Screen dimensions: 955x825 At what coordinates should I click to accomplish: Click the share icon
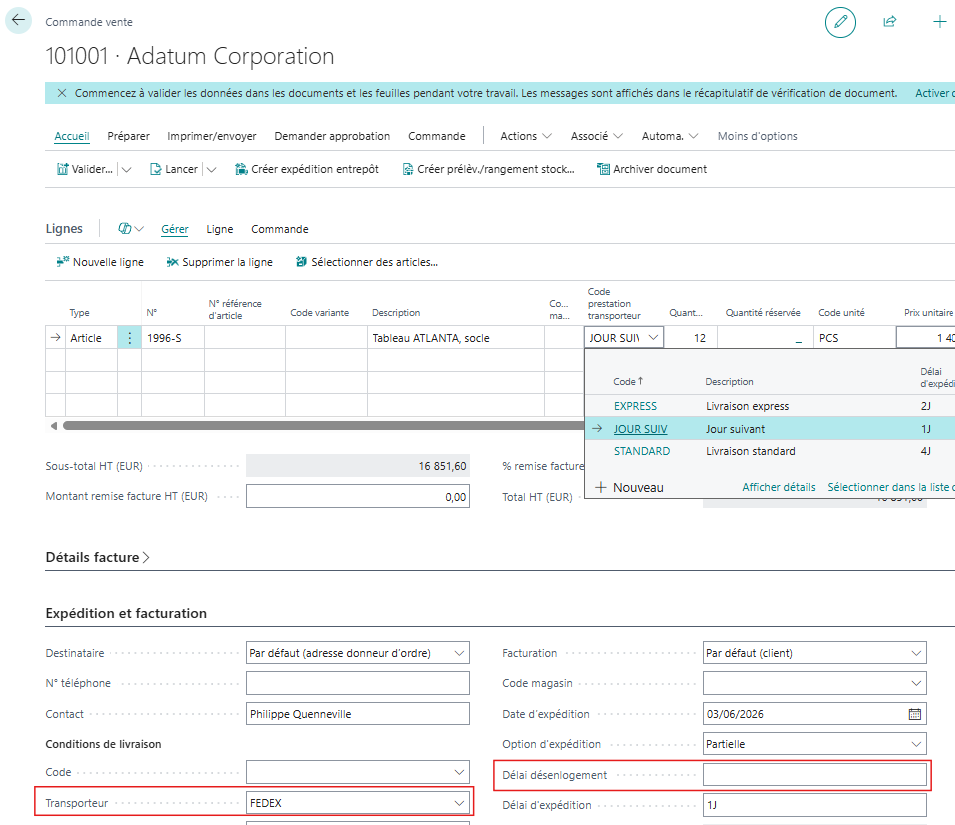coord(890,22)
